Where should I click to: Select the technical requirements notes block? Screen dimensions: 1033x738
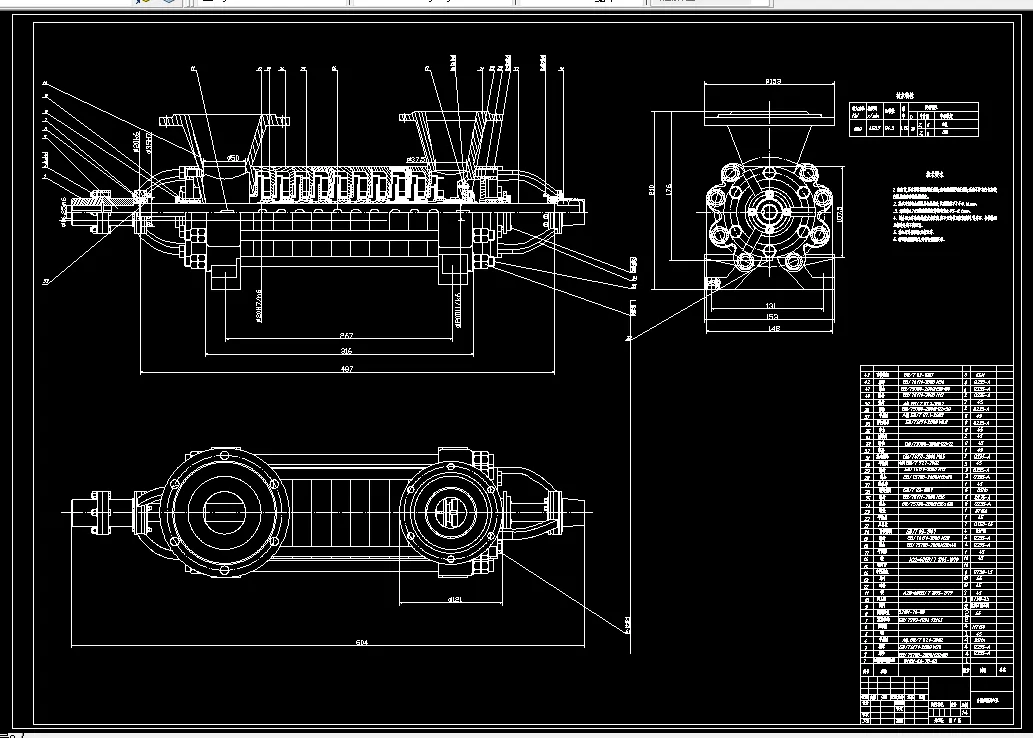945,208
